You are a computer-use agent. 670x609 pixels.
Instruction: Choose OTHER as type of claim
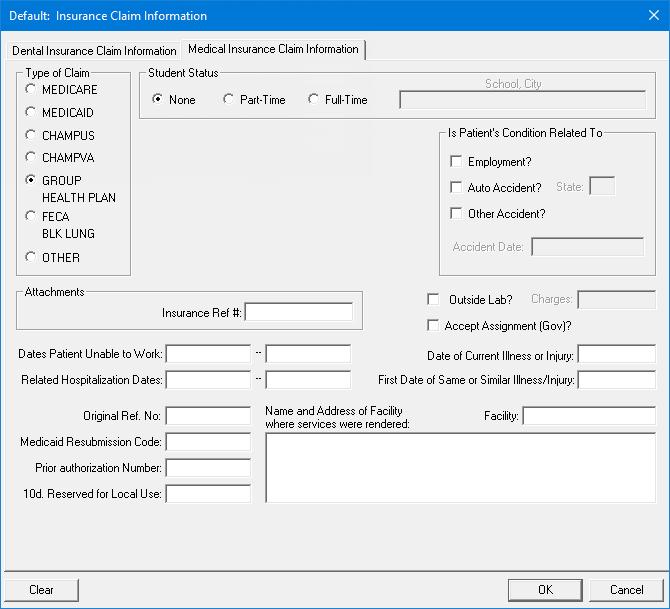(31, 257)
